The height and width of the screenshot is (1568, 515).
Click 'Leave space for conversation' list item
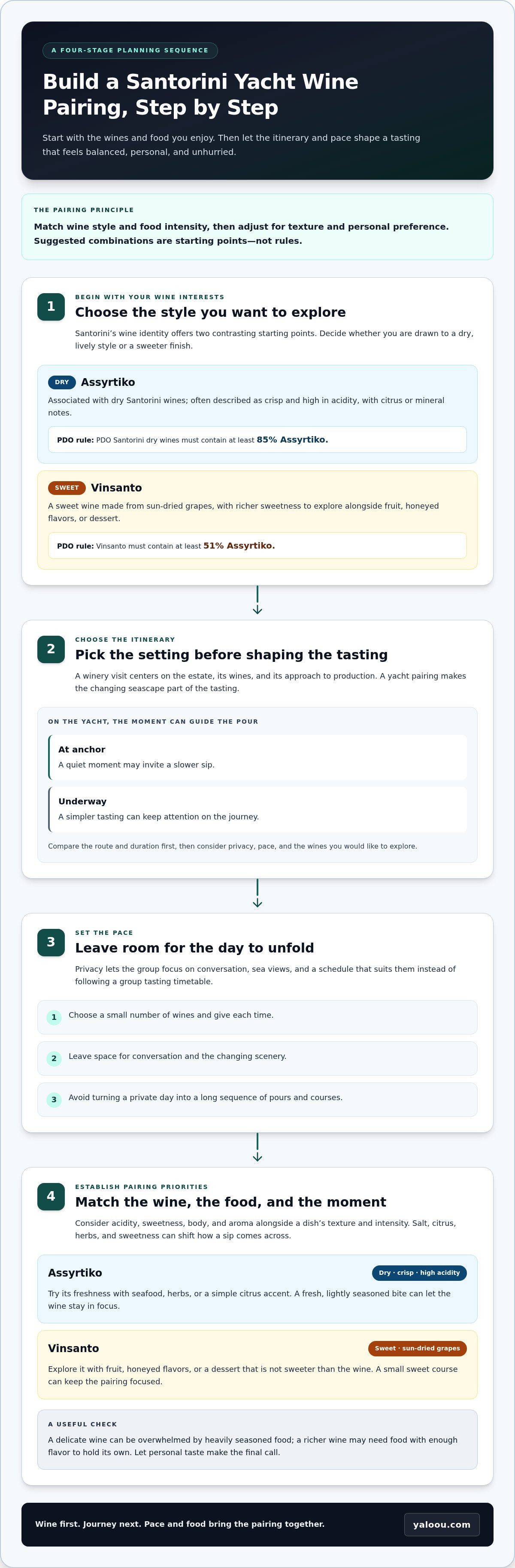(257, 1058)
